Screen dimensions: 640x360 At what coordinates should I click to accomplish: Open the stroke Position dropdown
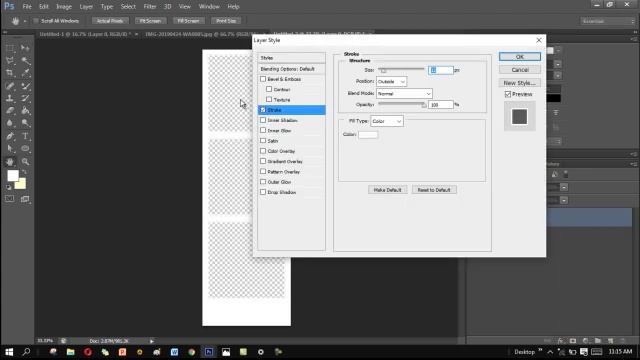391,82
